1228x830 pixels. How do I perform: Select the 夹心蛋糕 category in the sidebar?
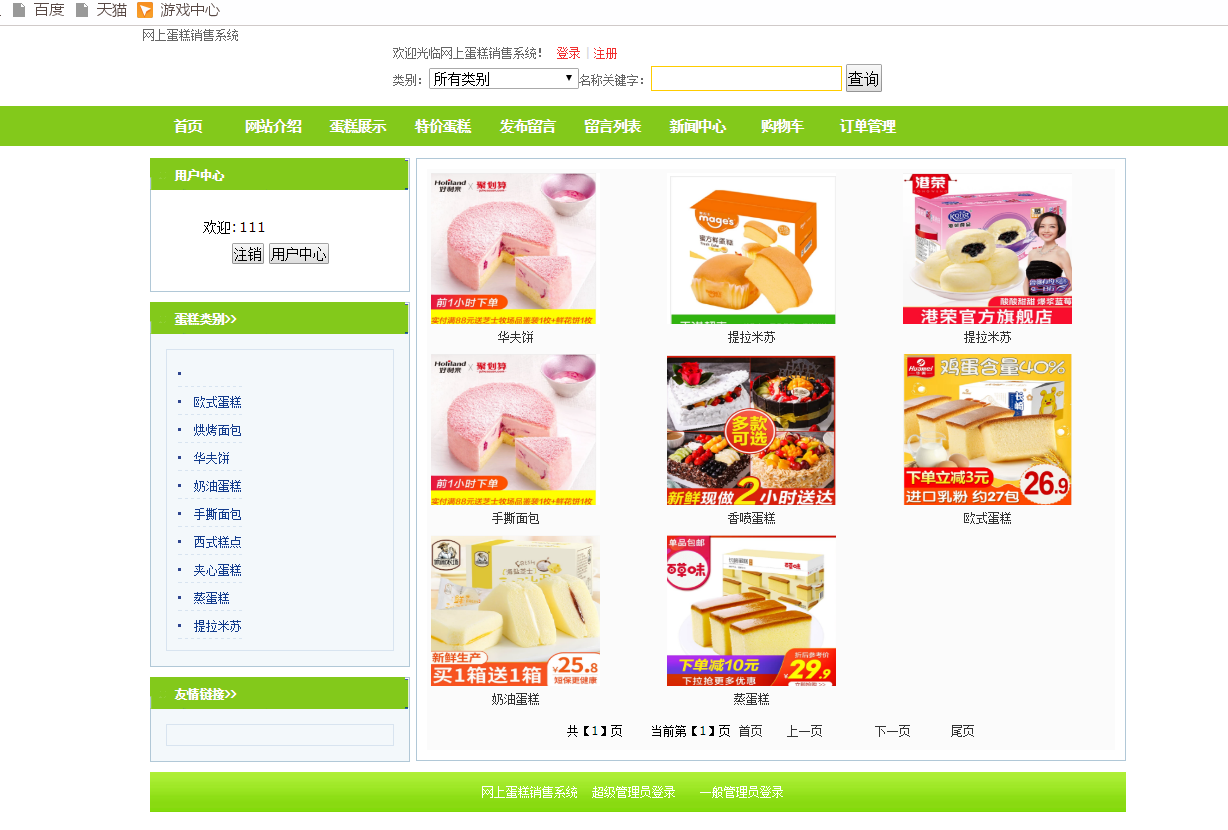coord(217,570)
